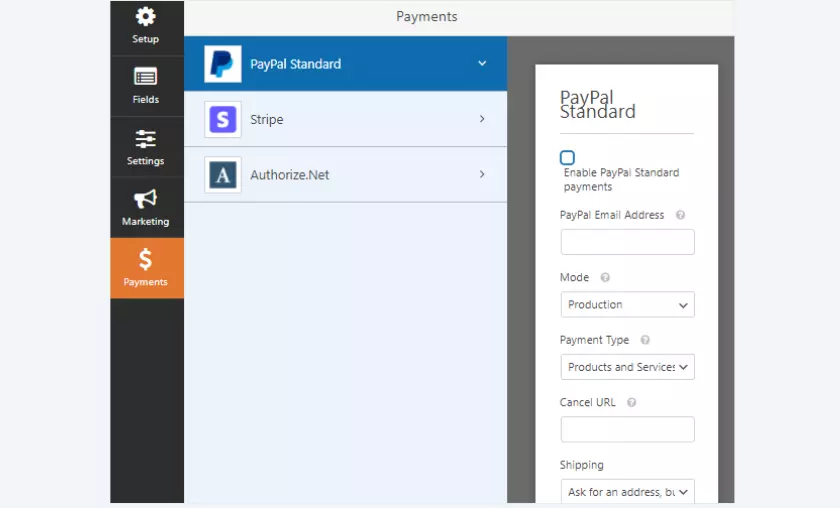Click into the Cancel URL field
The height and width of the screenshot is (508, 840).
[x=627, y=429]
